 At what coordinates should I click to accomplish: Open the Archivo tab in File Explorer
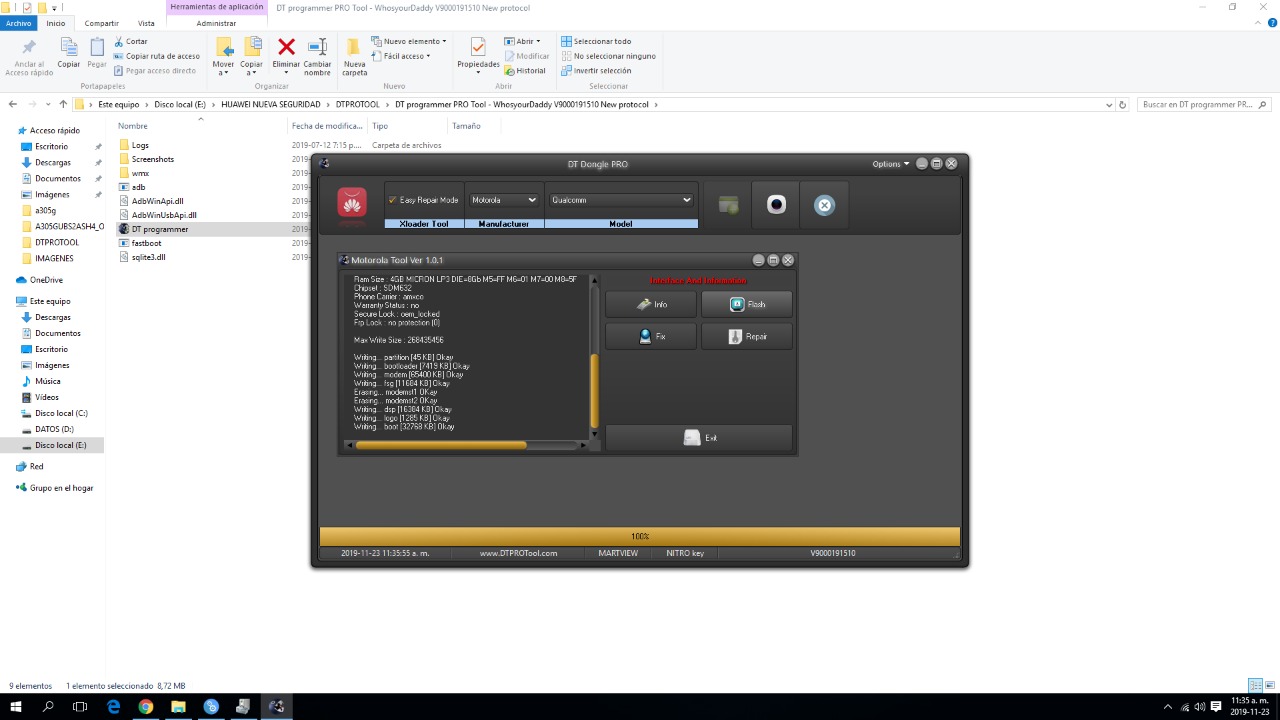tap(19, 23)
